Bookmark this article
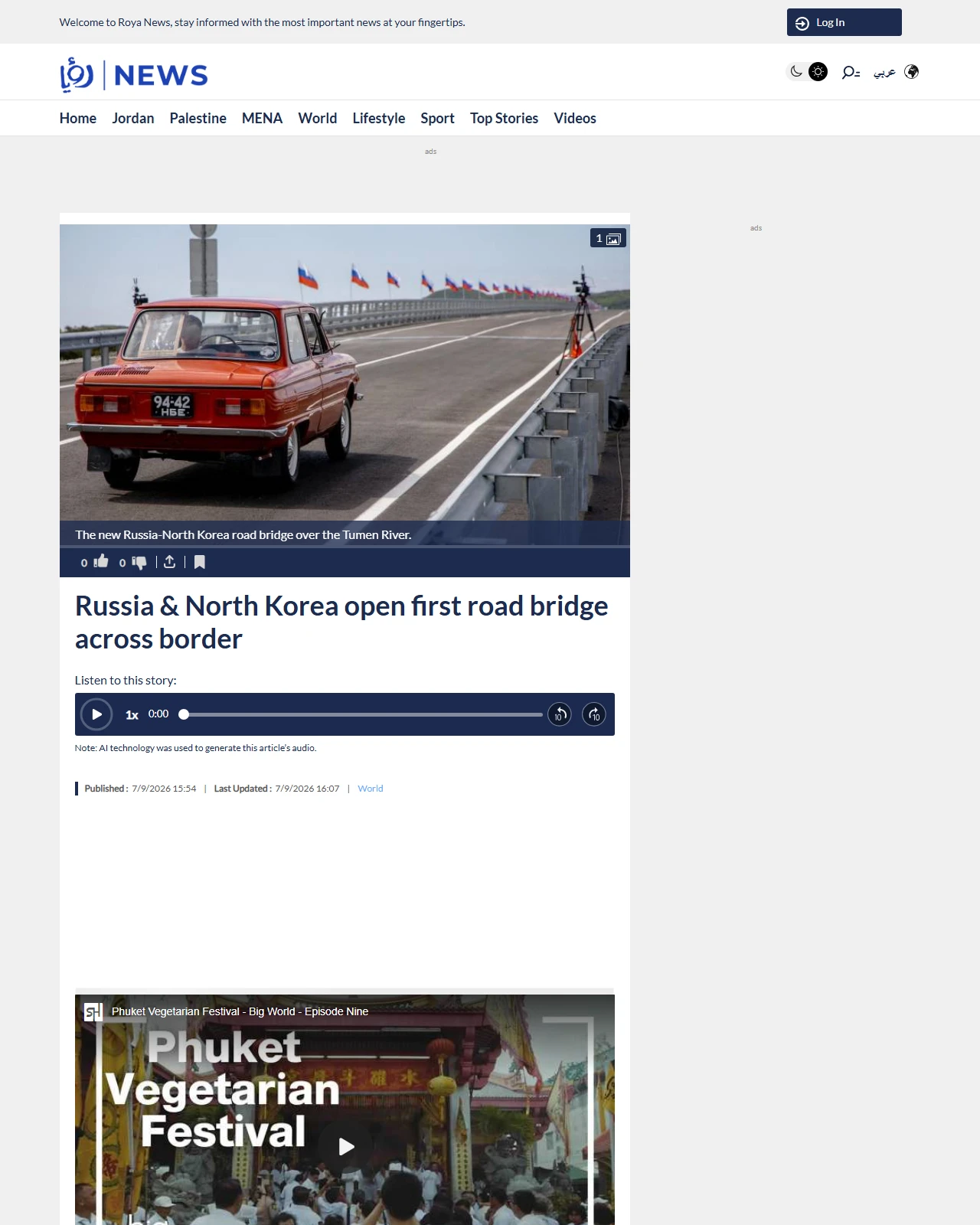The height and width of the screenshot is (1225, 980). [x=200, y=562]
